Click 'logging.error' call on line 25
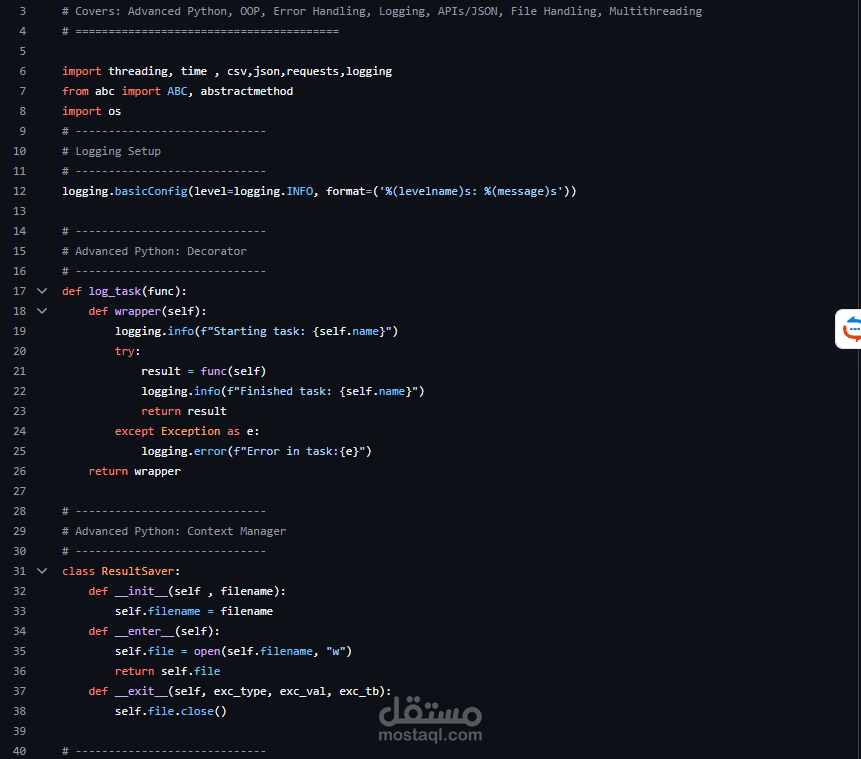 click(x=184, y=451)
